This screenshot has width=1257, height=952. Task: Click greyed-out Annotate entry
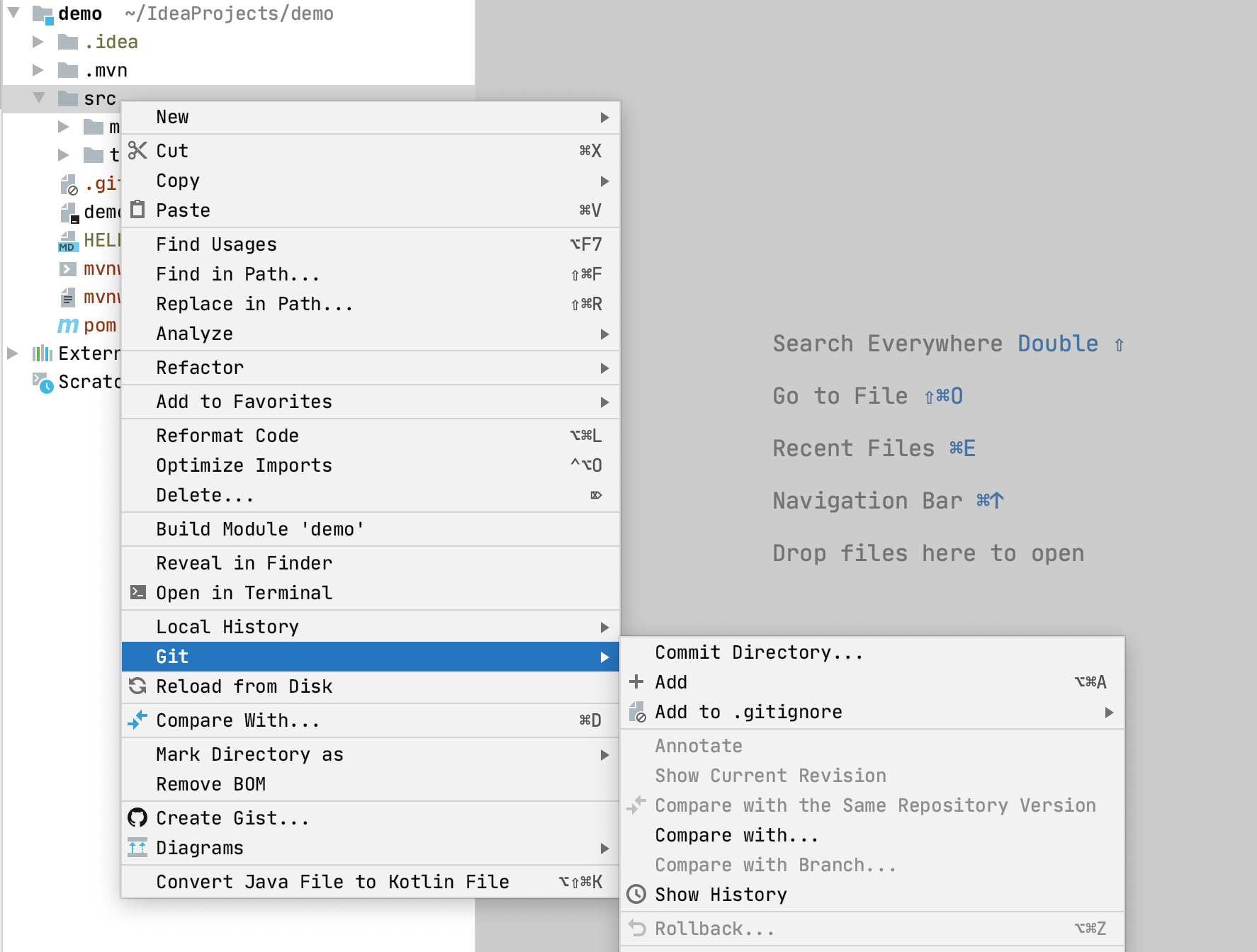[872, 745]
